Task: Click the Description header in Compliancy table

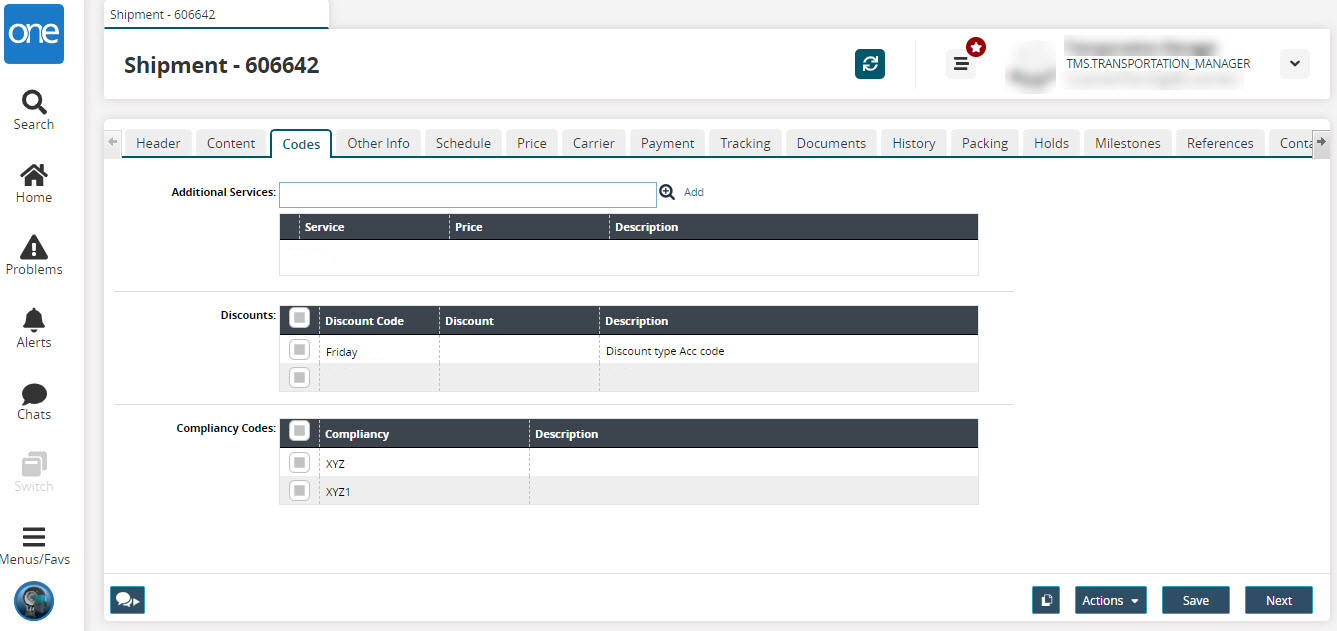Action: (x=754, y=434)
